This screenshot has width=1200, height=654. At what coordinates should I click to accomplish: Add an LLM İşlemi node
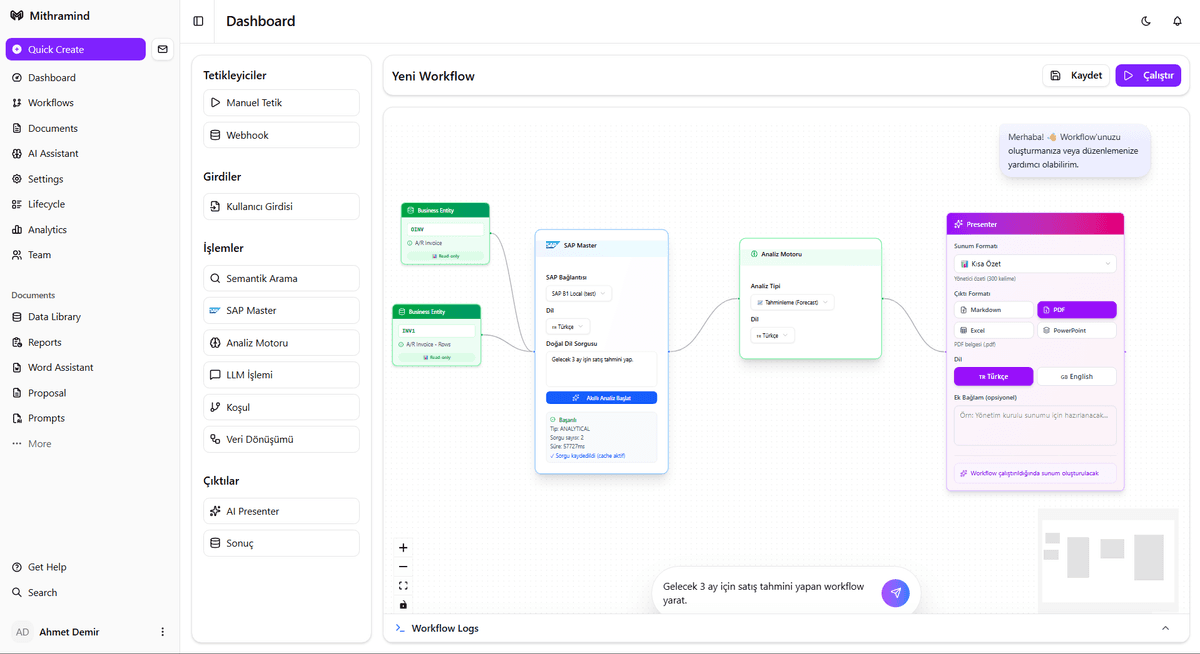point(281,374)
